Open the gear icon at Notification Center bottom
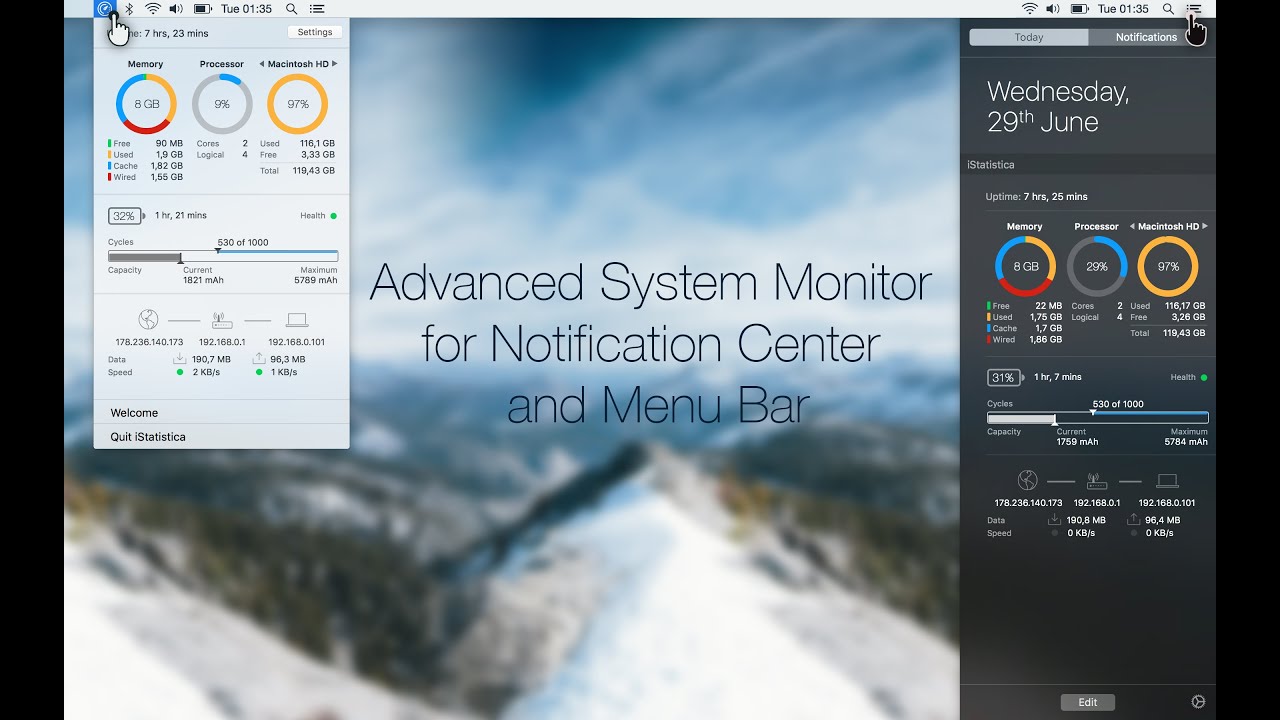 1198,702
